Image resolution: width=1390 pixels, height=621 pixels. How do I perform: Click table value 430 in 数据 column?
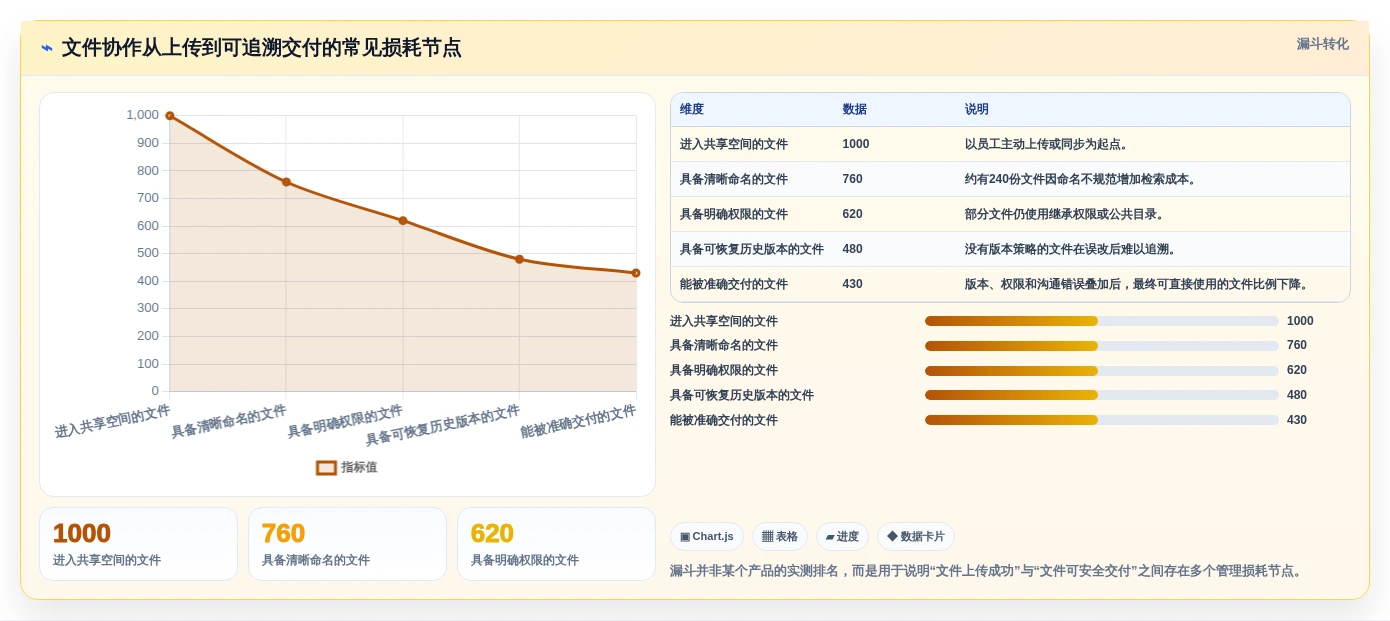[853, 284]
